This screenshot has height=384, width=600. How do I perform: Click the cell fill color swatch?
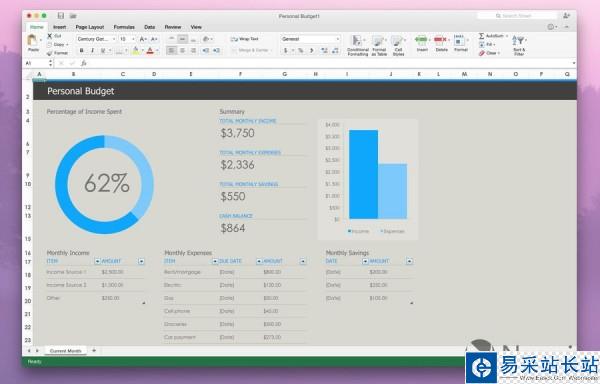click(x=135, y=50)
